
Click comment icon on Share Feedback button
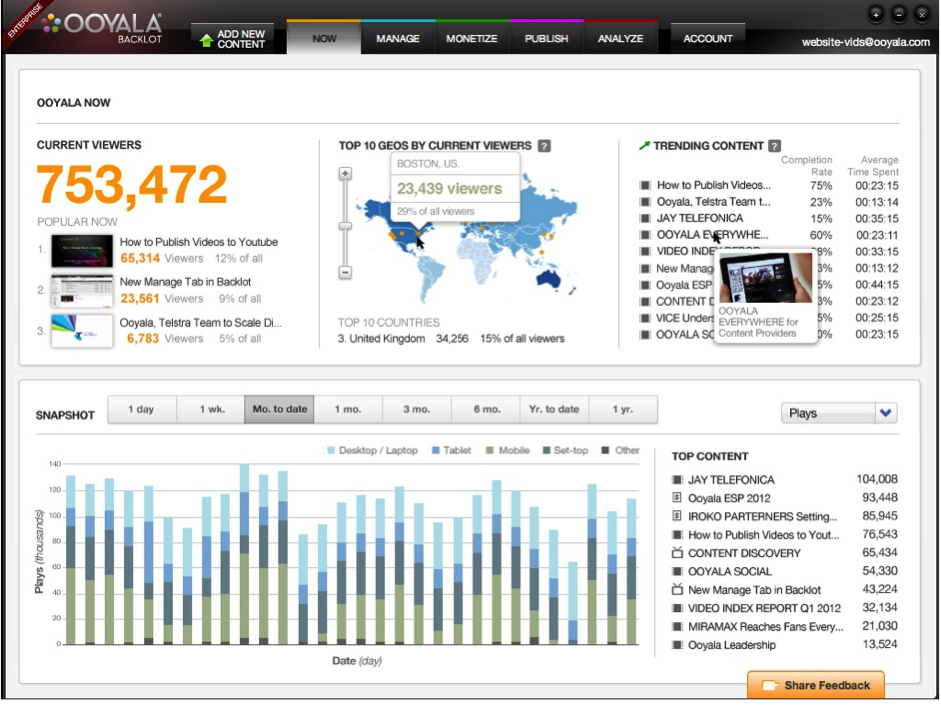pyautogui.click(x=769, y=686)
